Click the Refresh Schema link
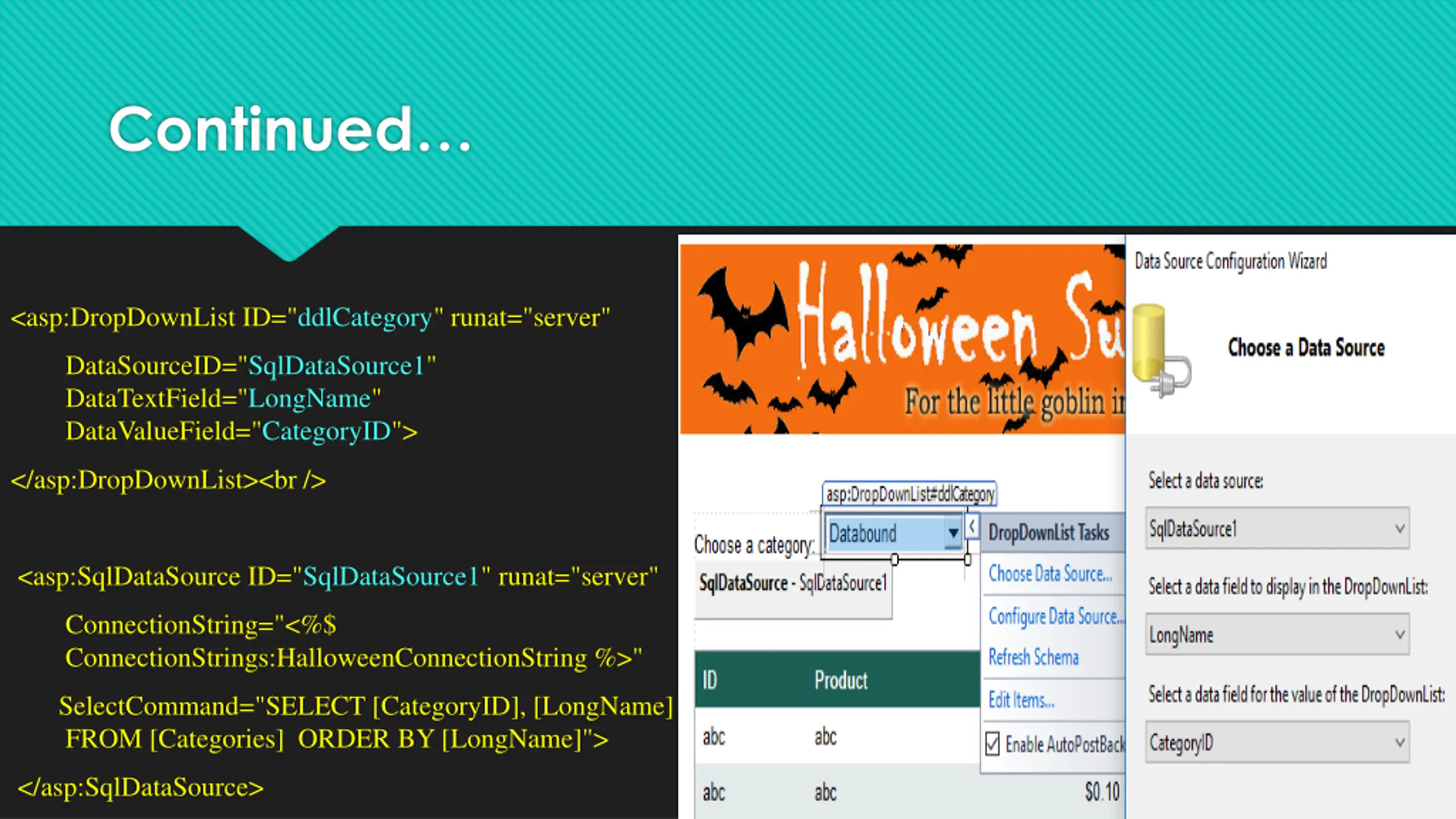 click(x=1033, y=657)
